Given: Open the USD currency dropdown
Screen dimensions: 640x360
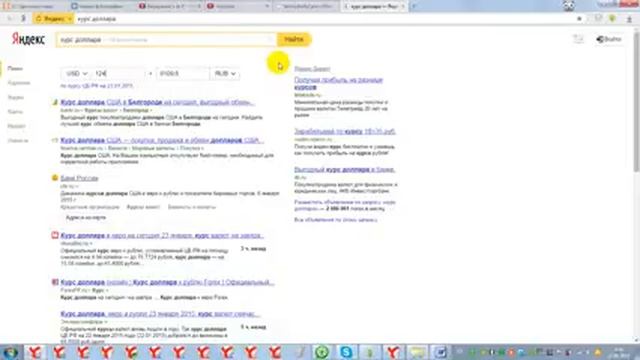Looking at the screenshot, I should point(76,73).
